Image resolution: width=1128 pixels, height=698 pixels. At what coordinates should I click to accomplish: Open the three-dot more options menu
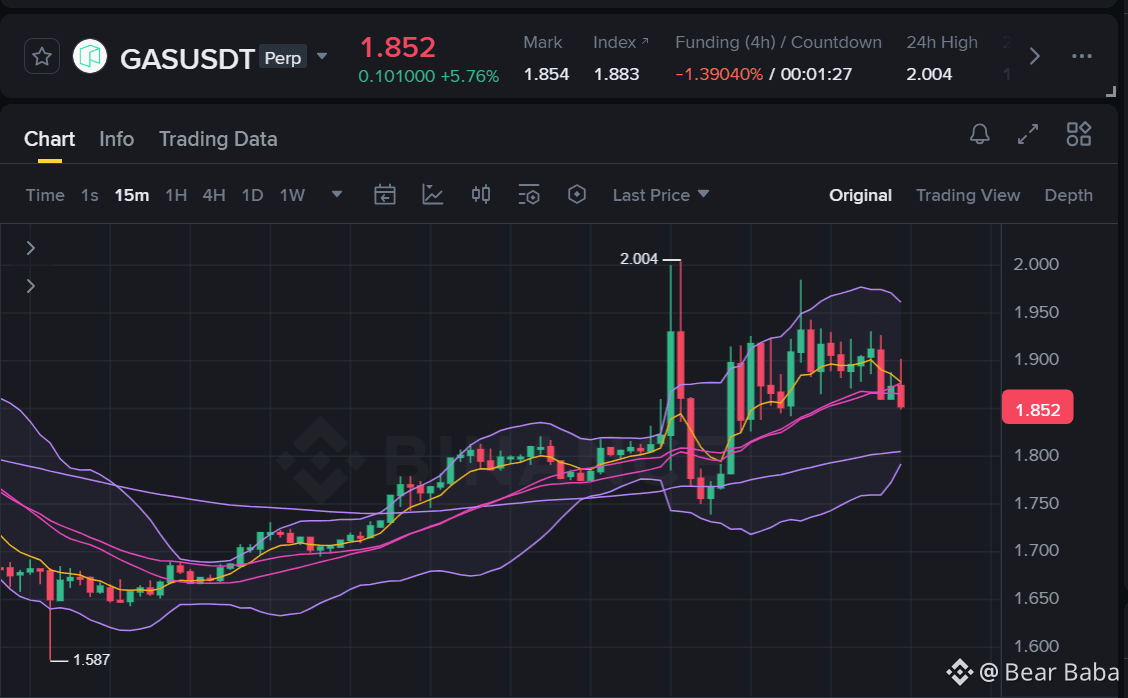point(1081,56)
